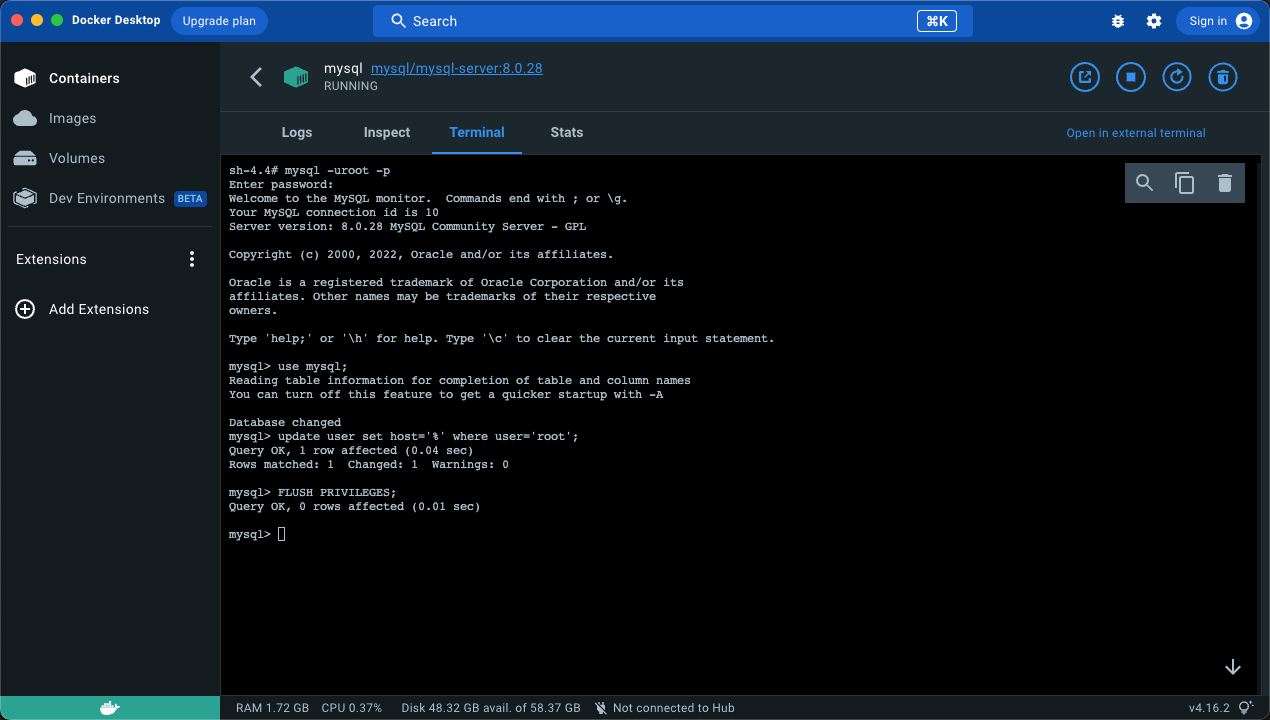Click the 'use mysql;' terminal line
The image size is (1270, 720).
pyautogui.click(x=288, y=366)
